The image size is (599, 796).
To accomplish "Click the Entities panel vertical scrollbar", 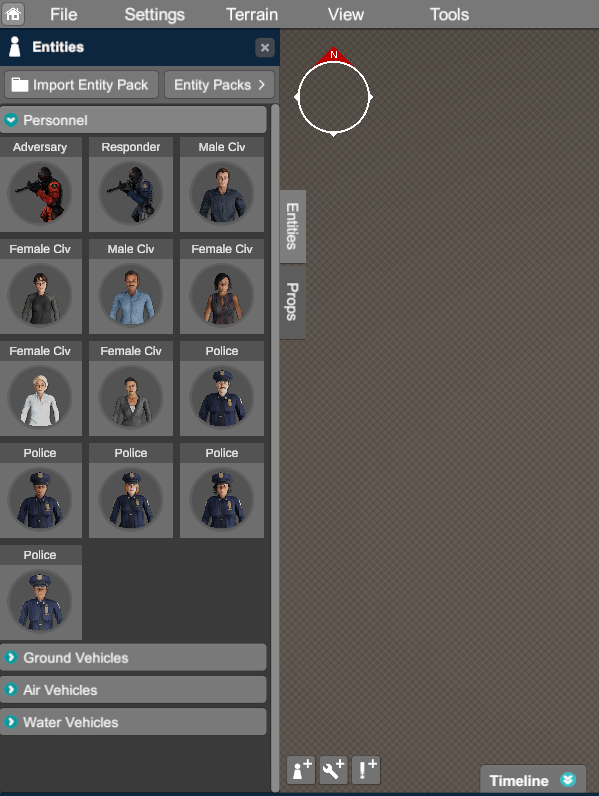I will coord(275,447).
